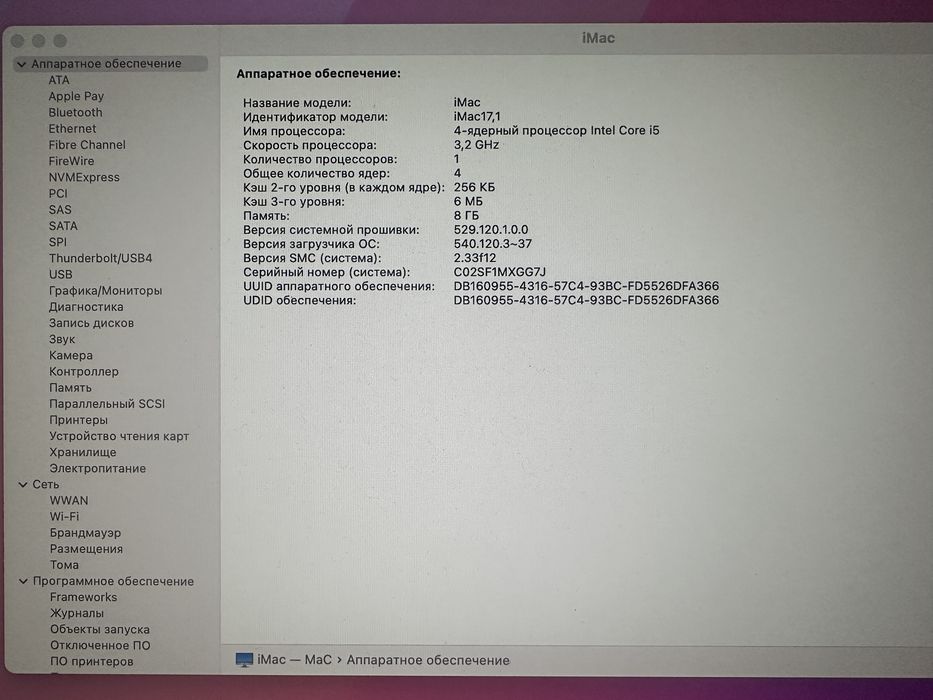The height and width of the screenshot is (700, 933).
Task: Select Журналы in the sidebar
Action: point(77,613)
